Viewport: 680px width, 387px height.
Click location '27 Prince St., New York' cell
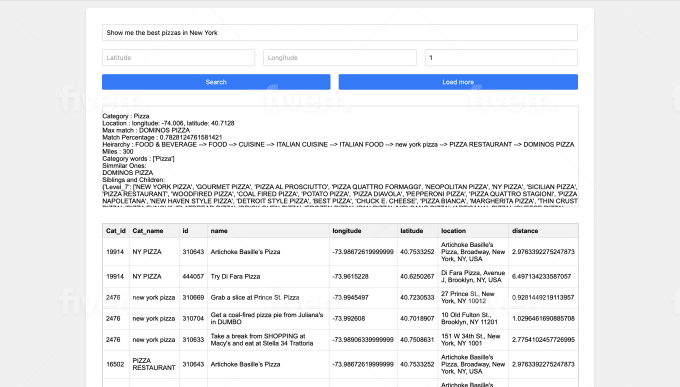point(473,298)
